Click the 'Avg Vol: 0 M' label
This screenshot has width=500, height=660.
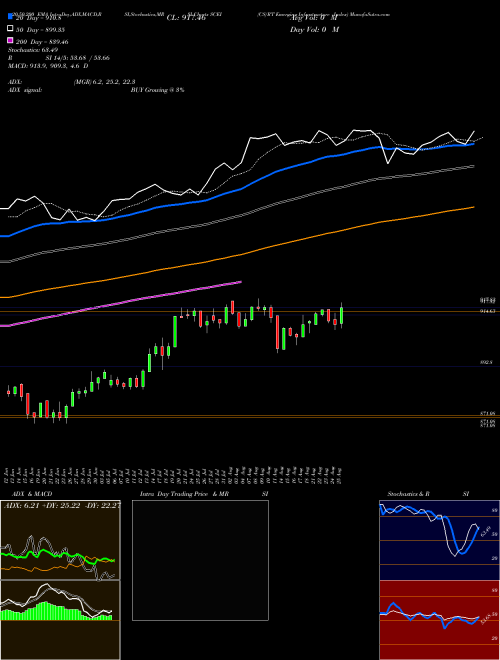click(313, 18)
